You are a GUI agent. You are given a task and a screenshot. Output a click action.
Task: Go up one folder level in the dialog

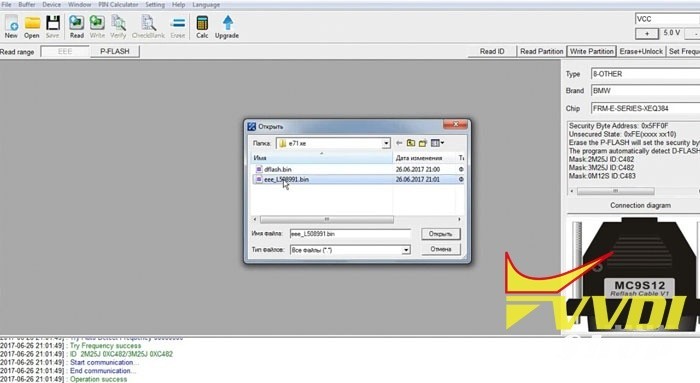[411, 143]
